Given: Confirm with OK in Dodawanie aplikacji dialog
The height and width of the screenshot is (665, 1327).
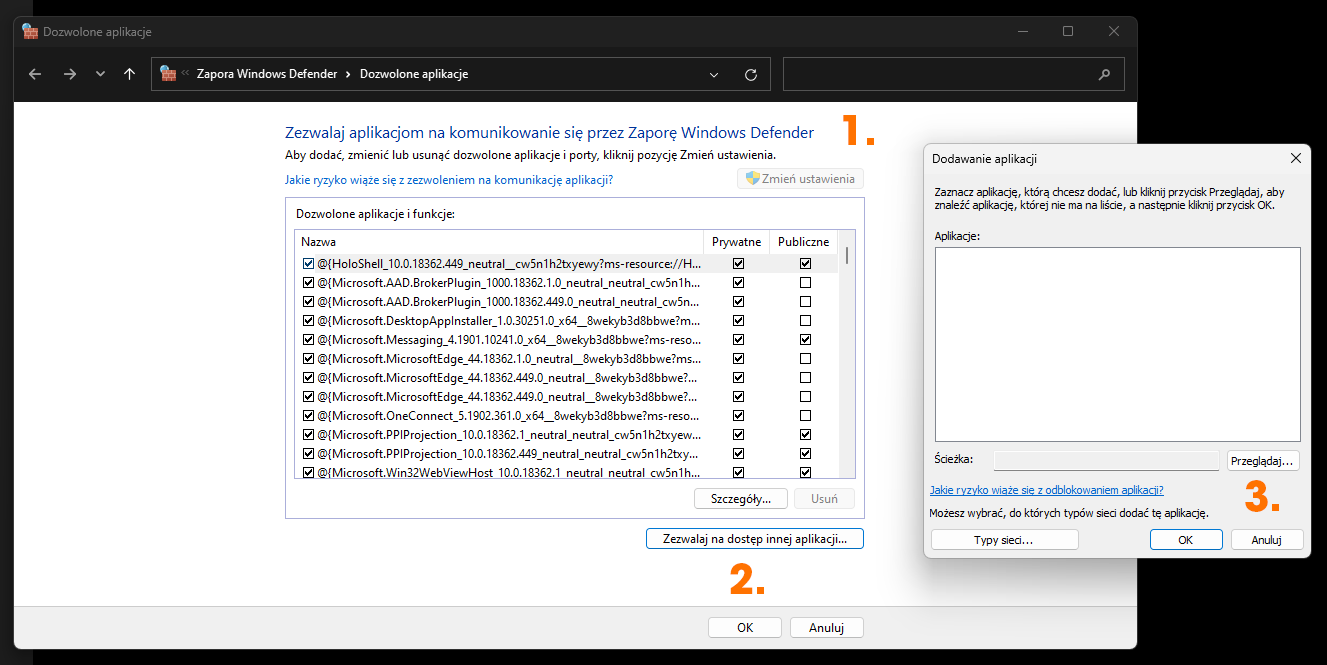Looking at the screenshot, I should pos(1186,539).
